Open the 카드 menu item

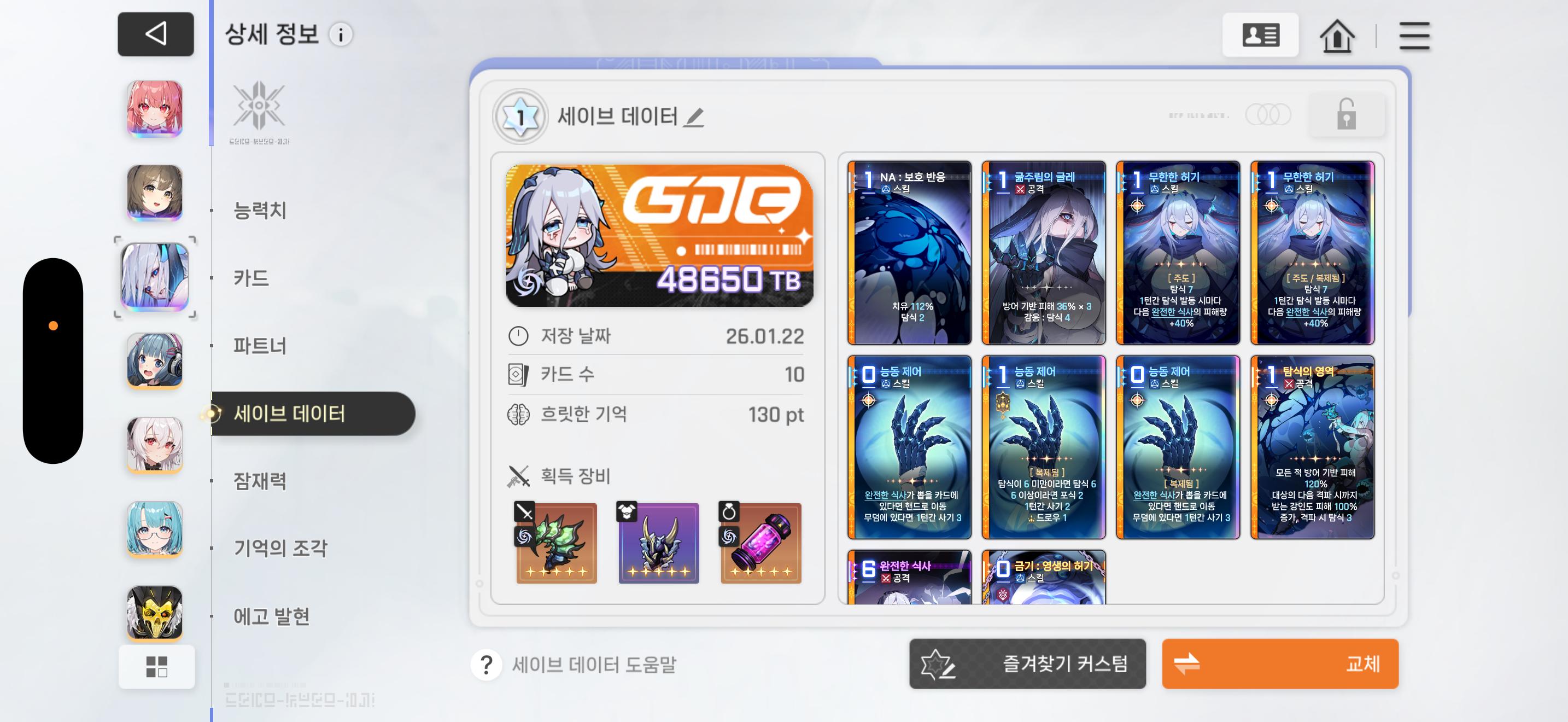pyautogui.click(x=251, y=278)
